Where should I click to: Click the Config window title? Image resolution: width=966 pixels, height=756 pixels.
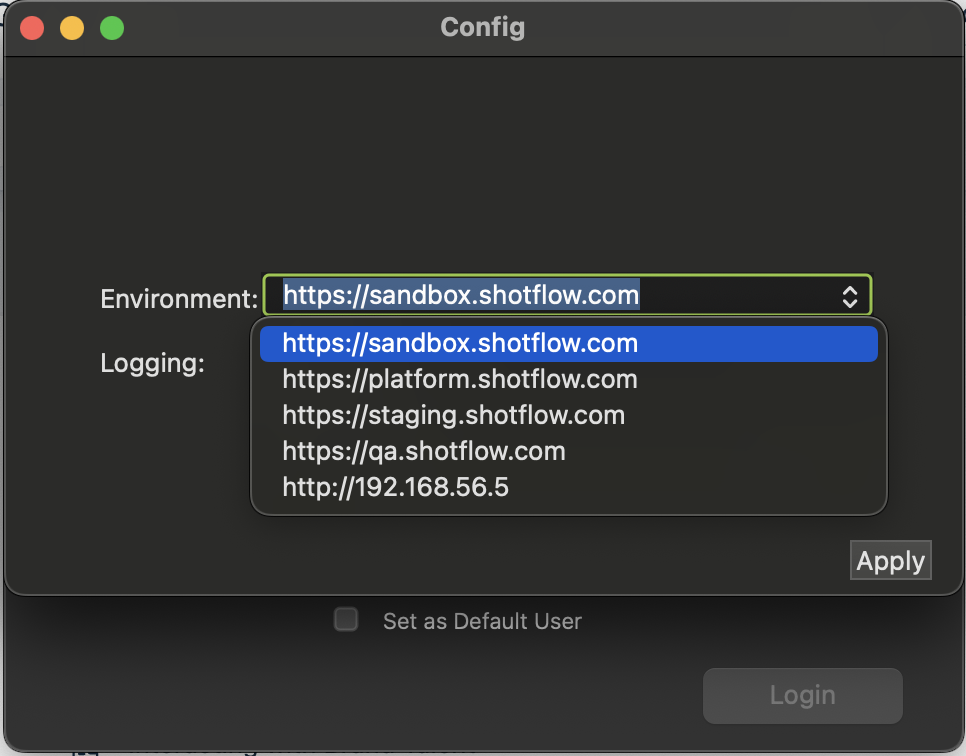482,28
